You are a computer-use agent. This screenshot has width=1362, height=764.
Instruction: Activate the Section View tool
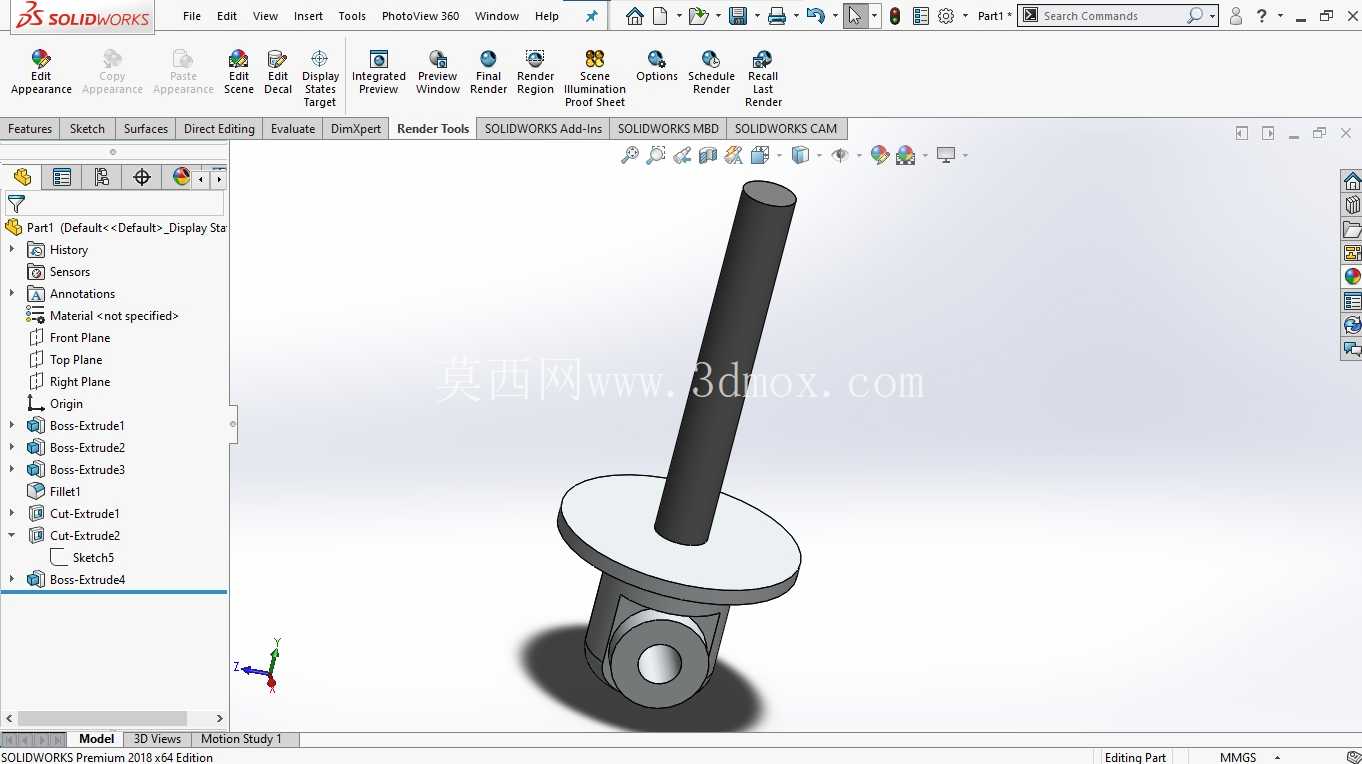point(708,155)
